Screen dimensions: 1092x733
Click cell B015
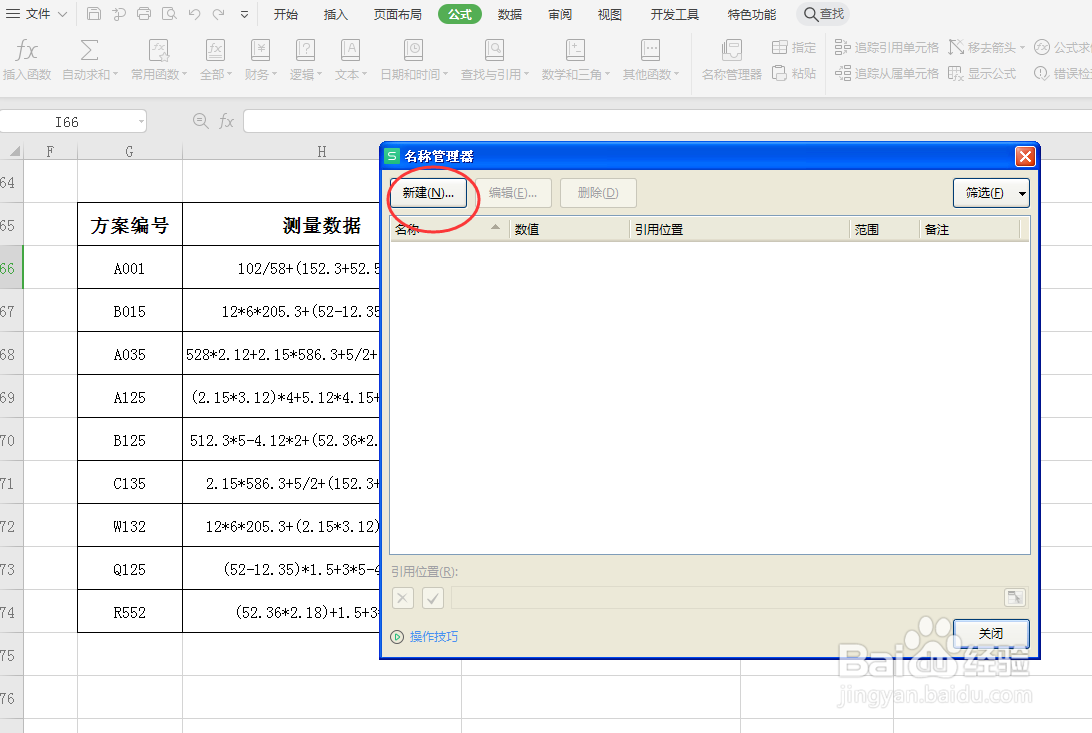[x=130, y=311]
